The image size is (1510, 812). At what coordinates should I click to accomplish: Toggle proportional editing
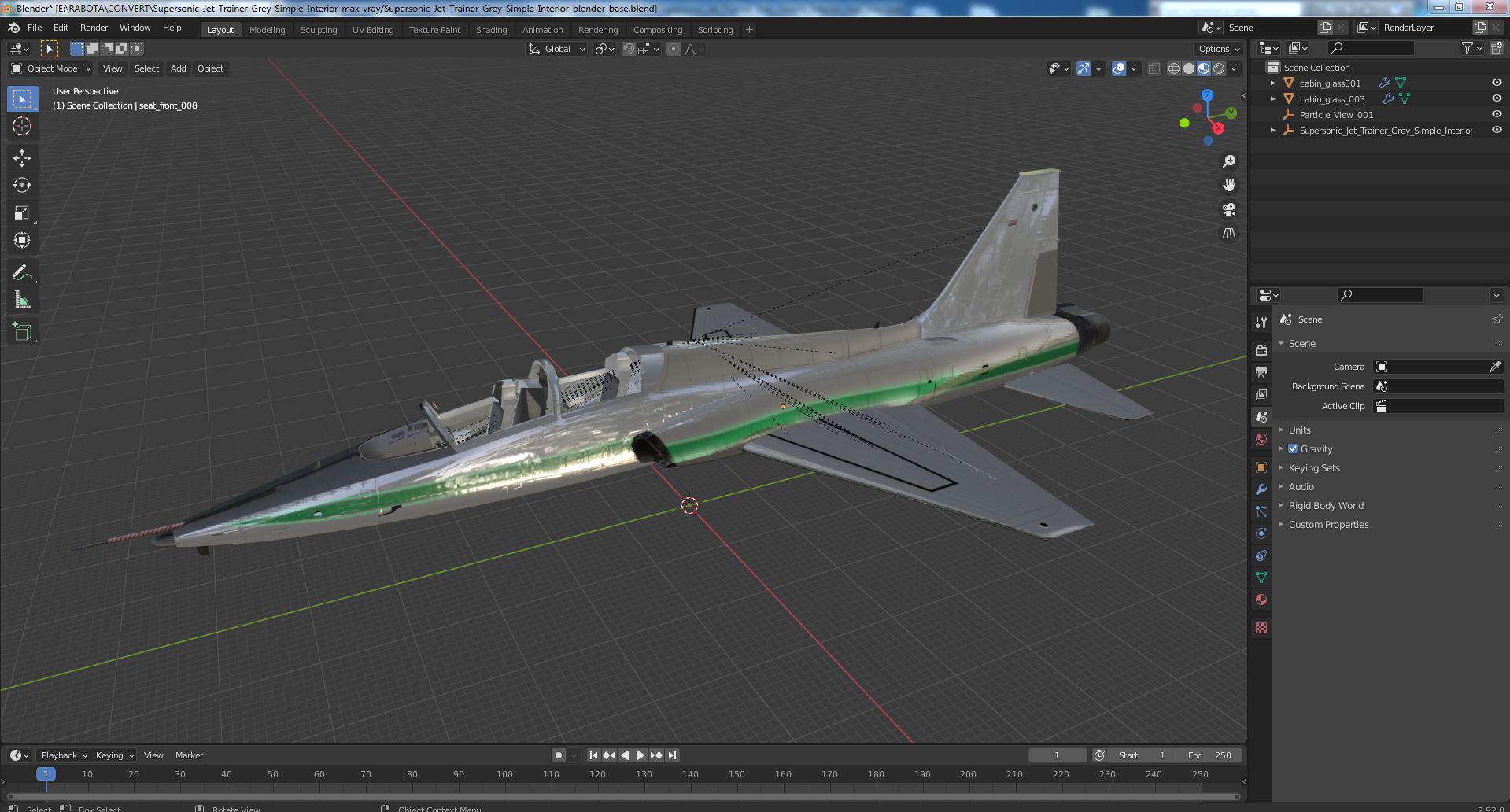tap(674, 49)
